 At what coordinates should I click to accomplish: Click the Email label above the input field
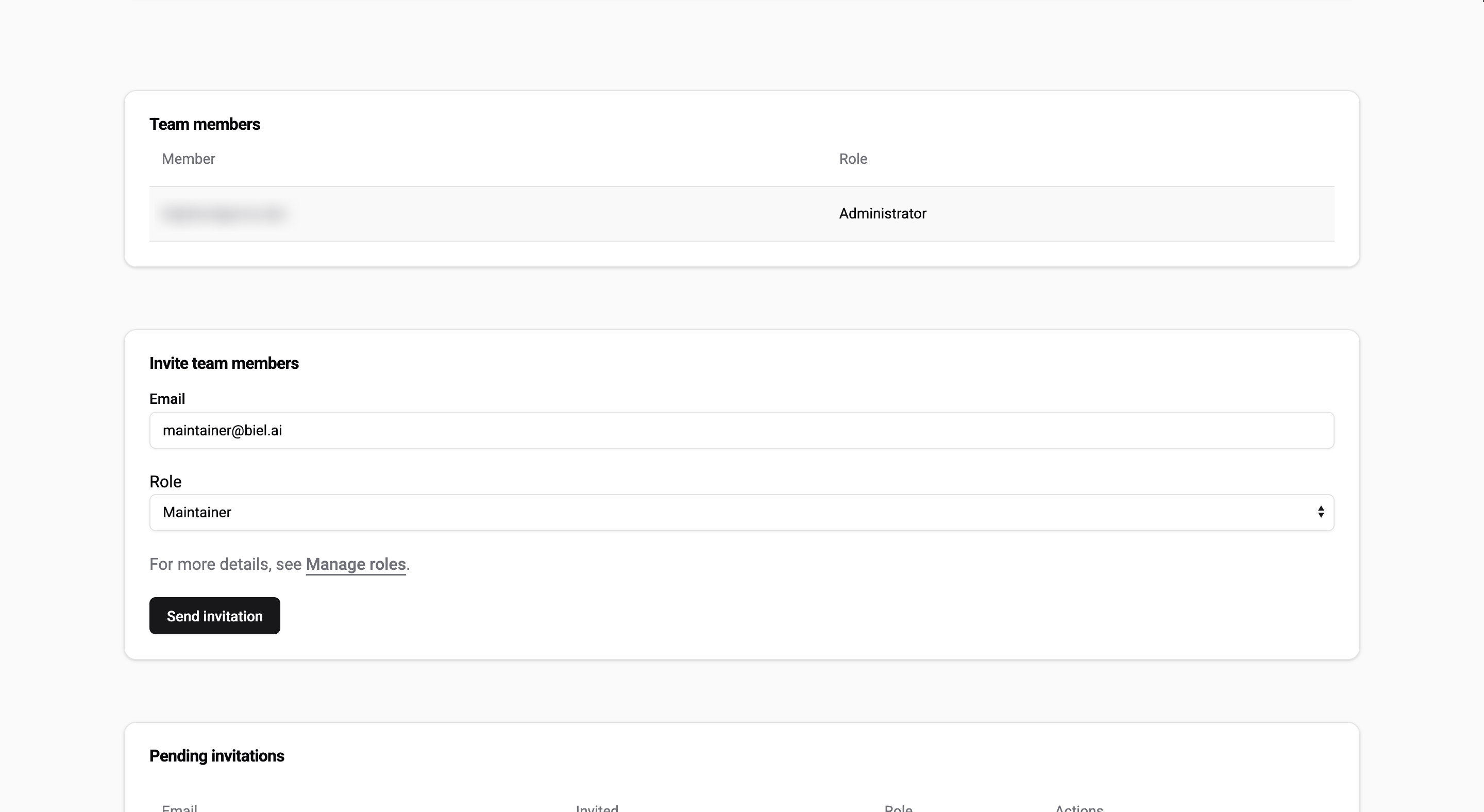(167, 398)
